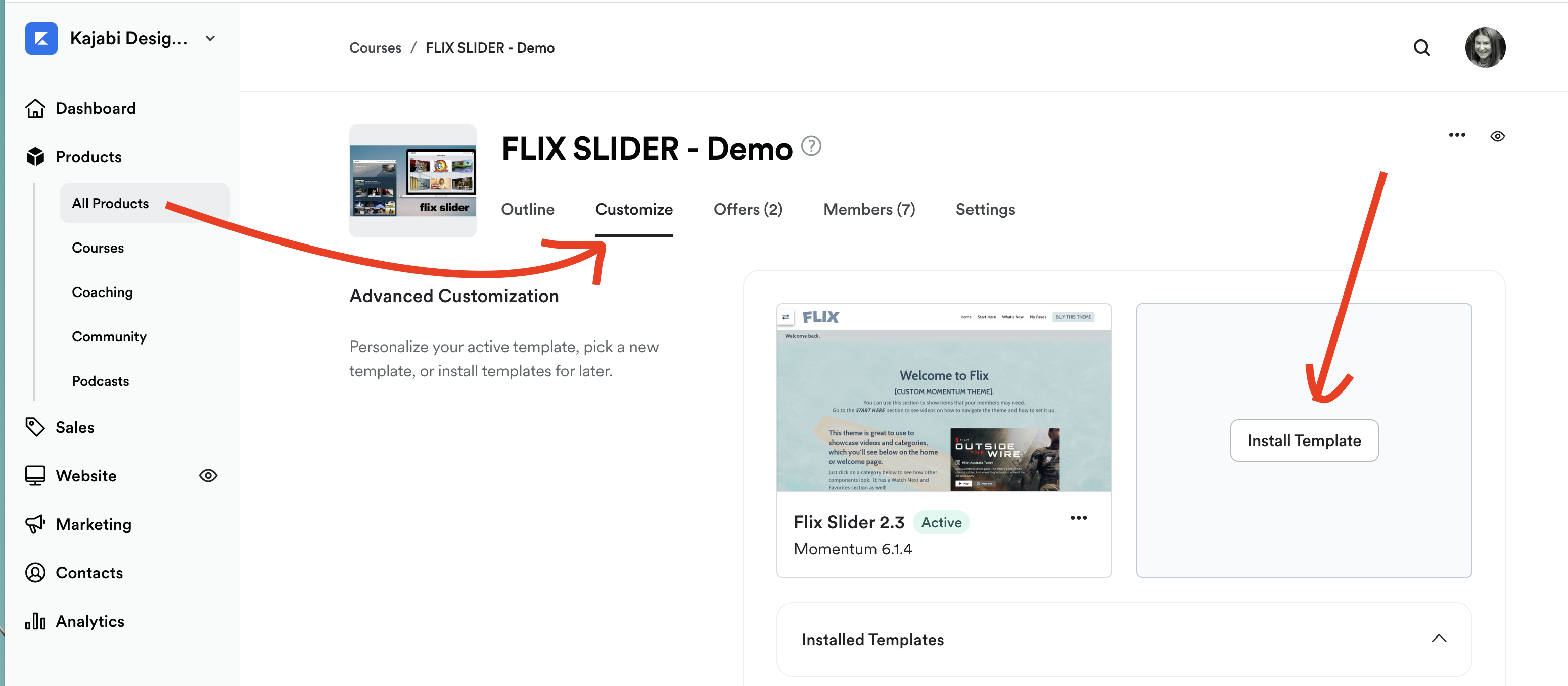This screenshot has height=686, width=1568.
Task: Click the Install Template button
Action: pyautogui.click(x=1304, y=440)
